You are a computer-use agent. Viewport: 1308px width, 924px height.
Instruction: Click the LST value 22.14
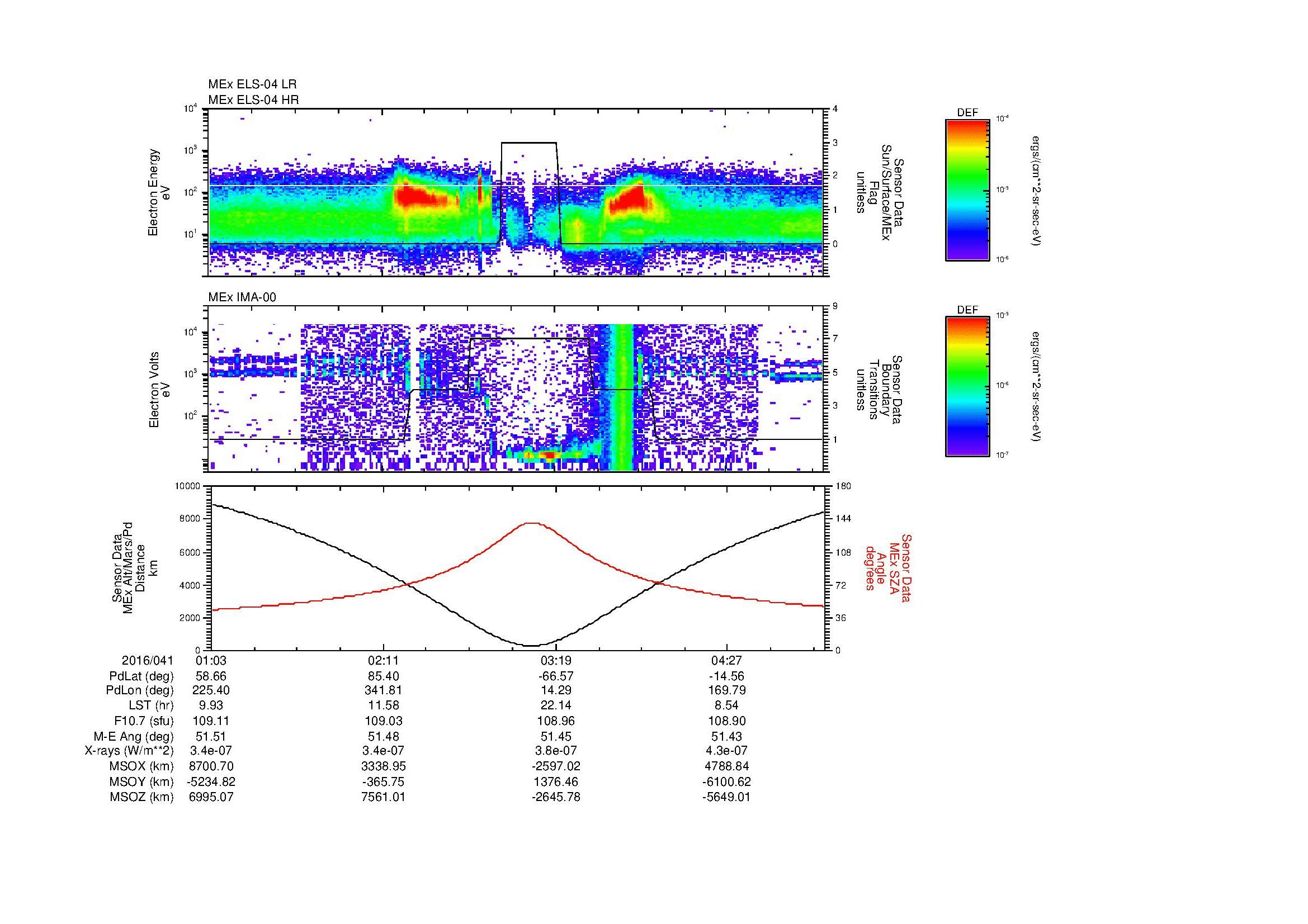[556, 706]
